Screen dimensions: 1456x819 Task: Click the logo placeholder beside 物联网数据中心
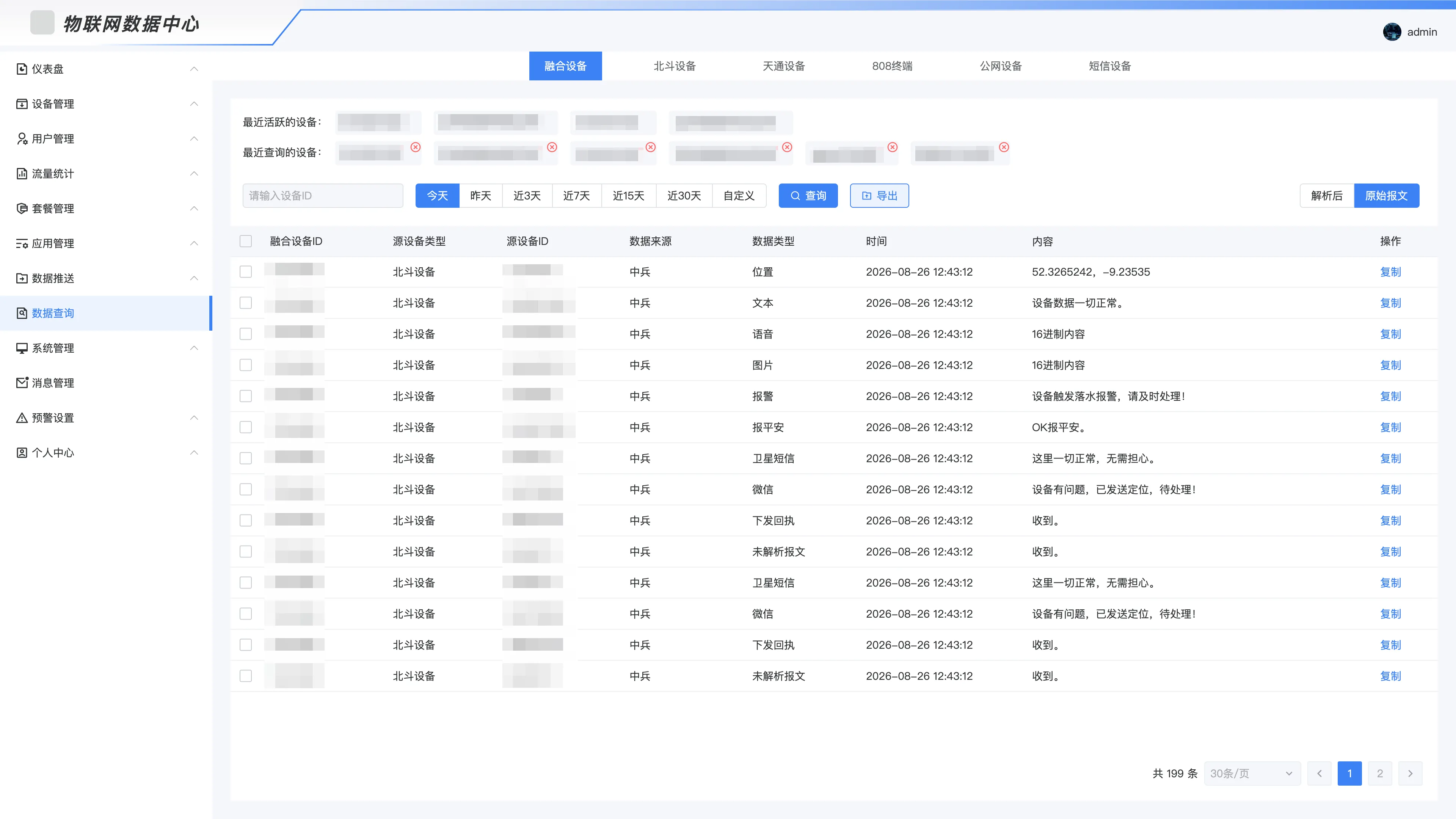pos(42,23)
